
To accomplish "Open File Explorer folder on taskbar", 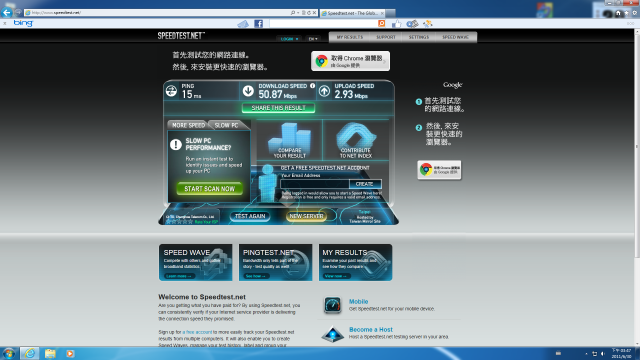I will click(50, 353).
